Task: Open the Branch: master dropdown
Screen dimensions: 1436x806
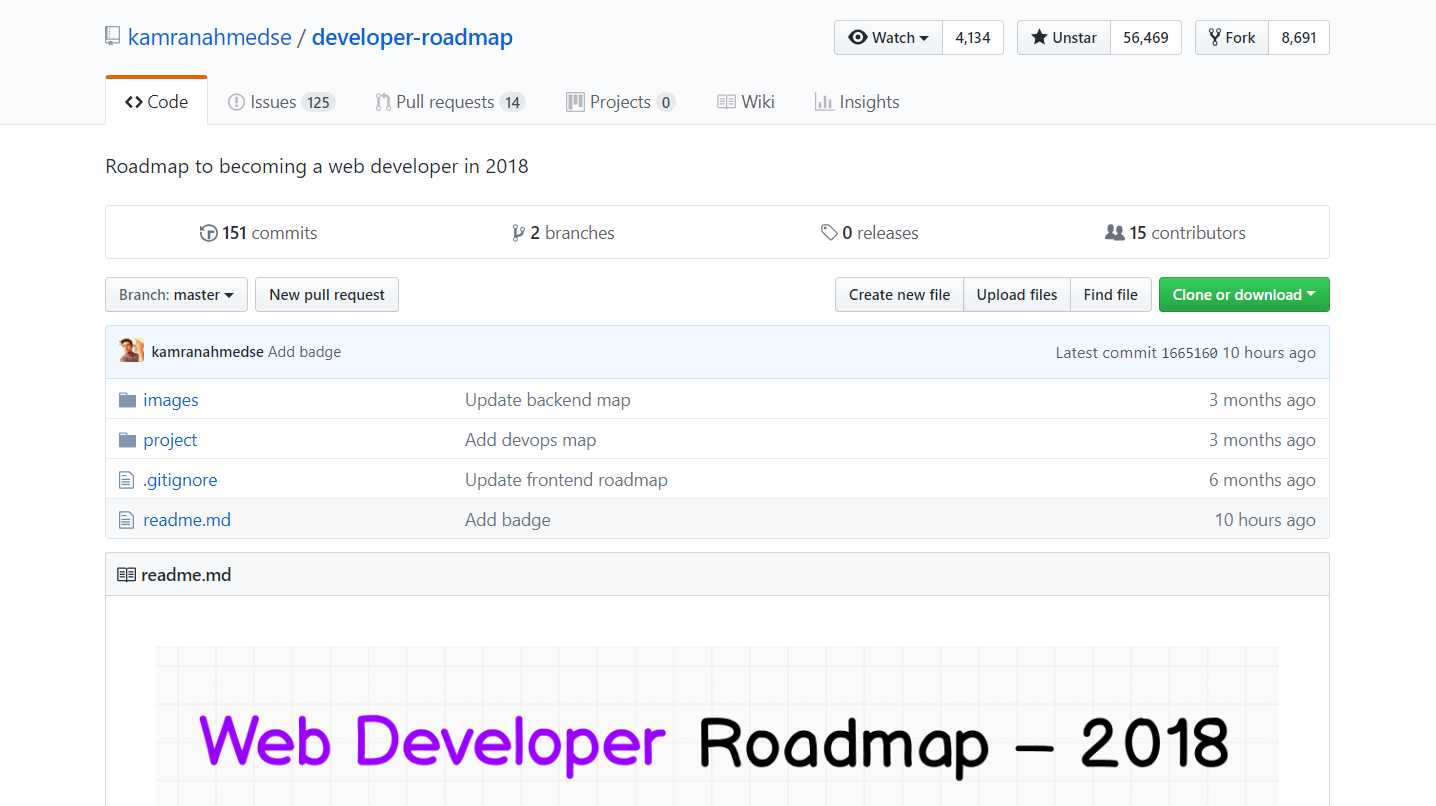Action: 176,295
